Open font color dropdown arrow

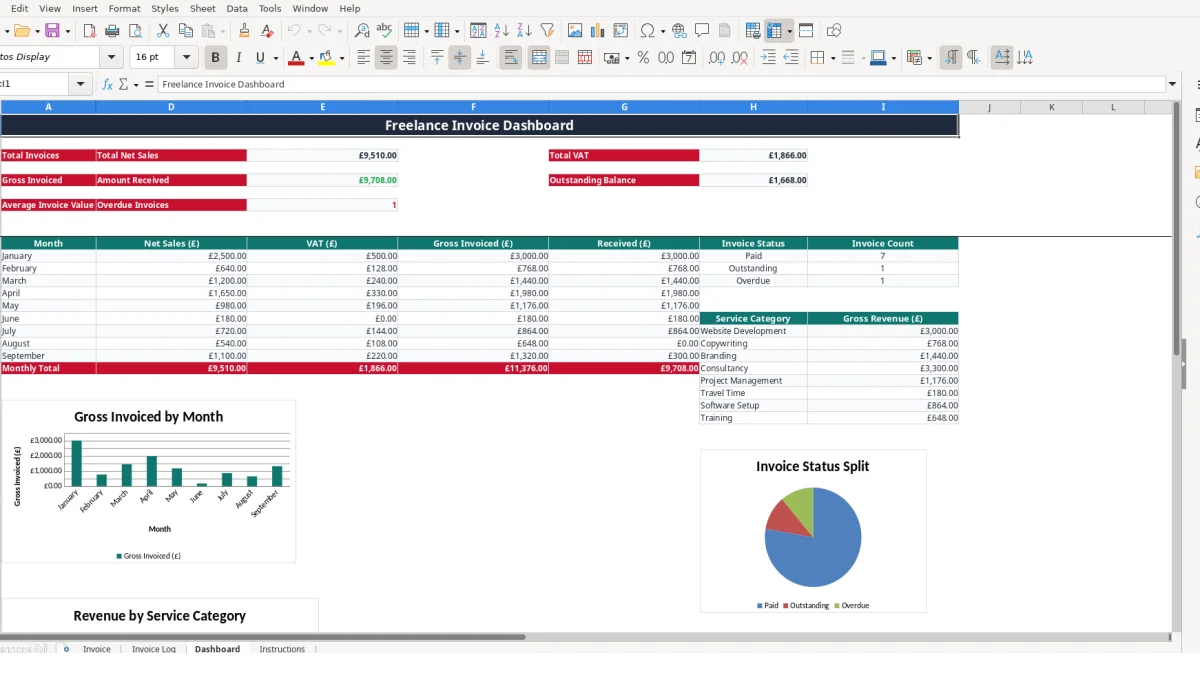(311, 58)
